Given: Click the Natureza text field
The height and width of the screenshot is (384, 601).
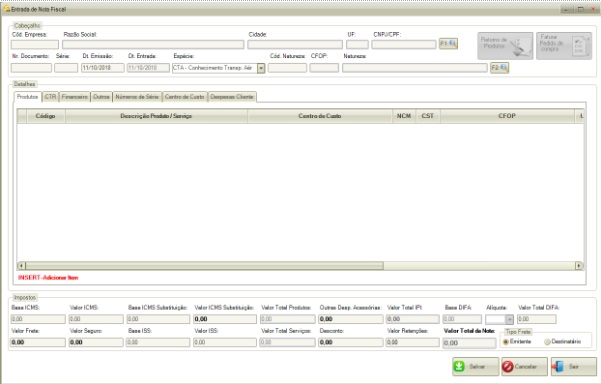Looking at the screenshot, I should click(x=415, y=68).
